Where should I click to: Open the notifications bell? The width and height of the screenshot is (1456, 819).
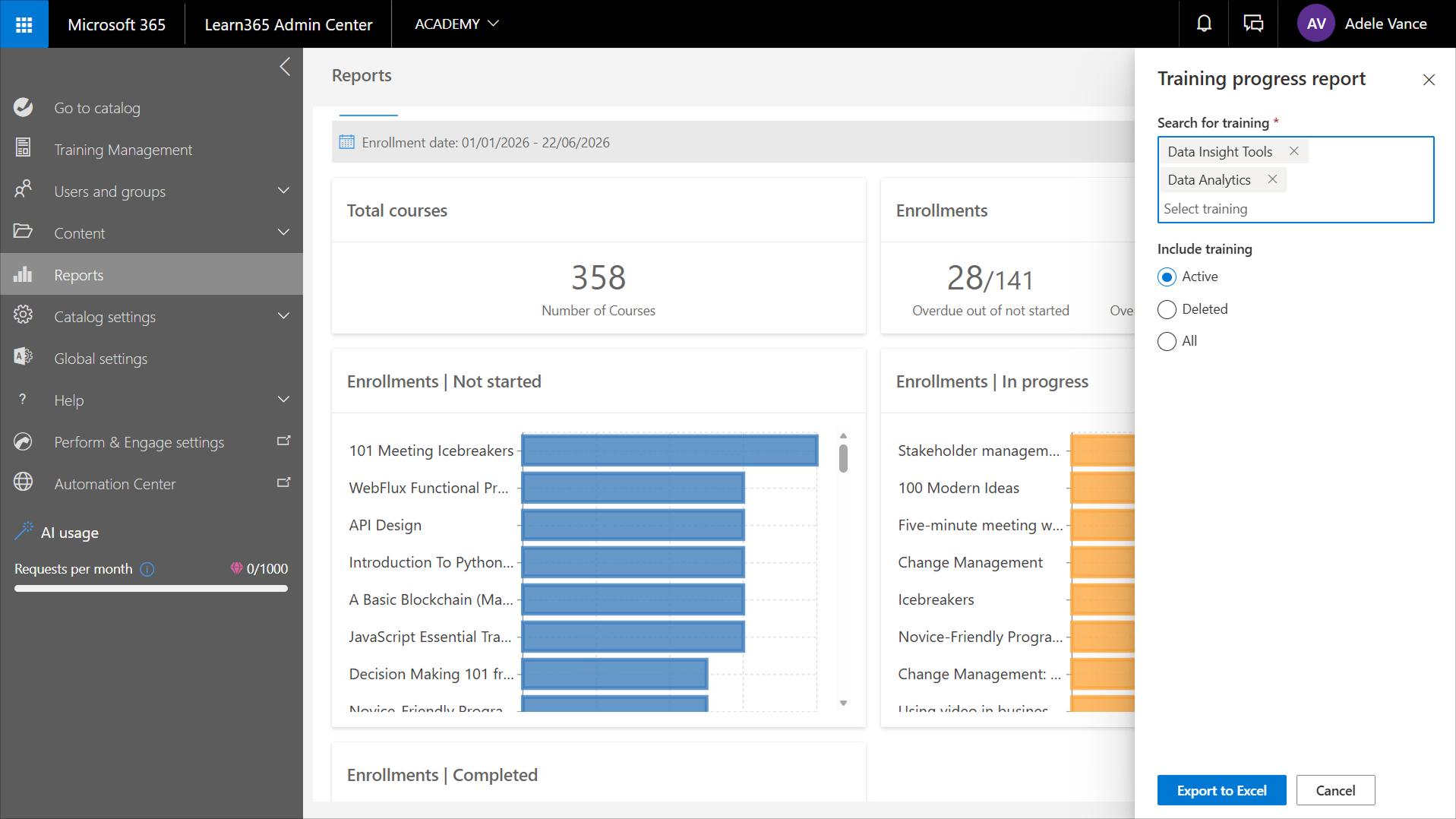[x=1204, y=24]
